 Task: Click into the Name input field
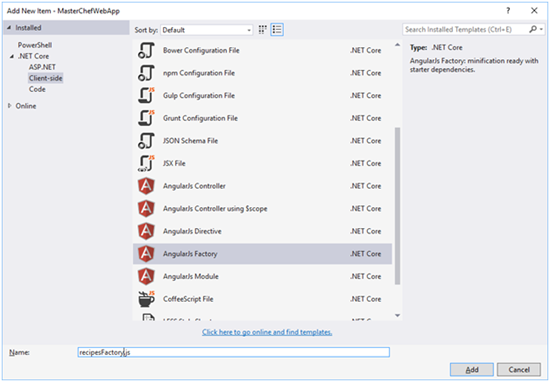234,352
